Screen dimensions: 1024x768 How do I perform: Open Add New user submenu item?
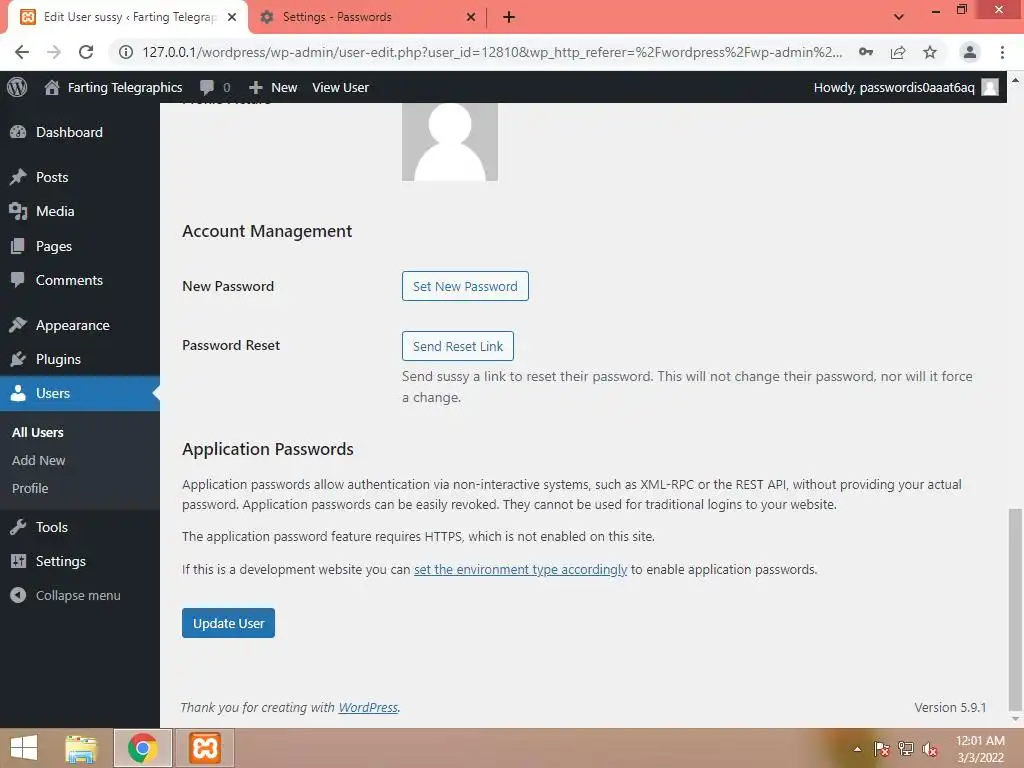tap(39, 460)
